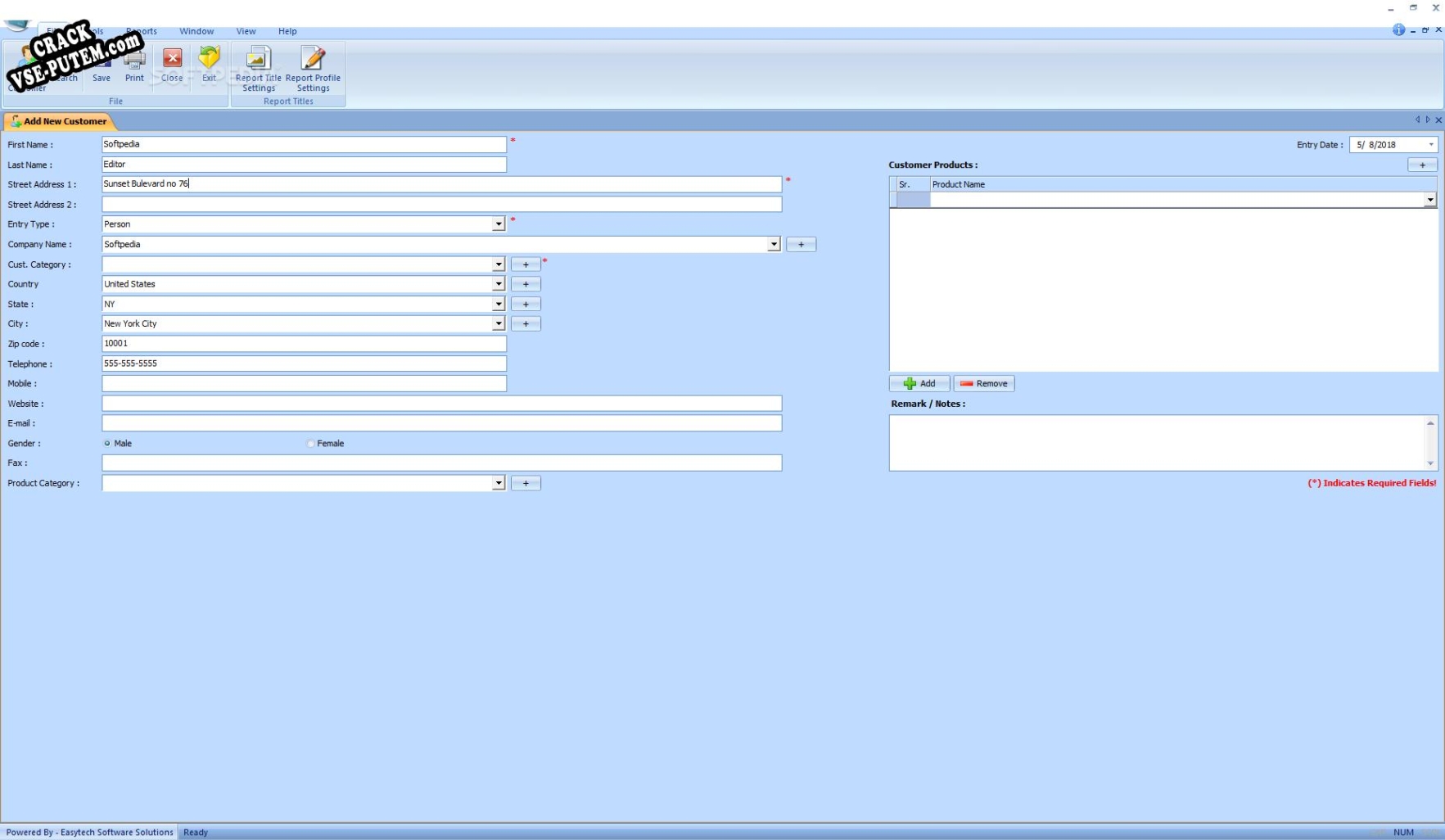Select the Female gender option
Screen dimensions: 1445x840
pyautogui.click(x=311, y=443)
